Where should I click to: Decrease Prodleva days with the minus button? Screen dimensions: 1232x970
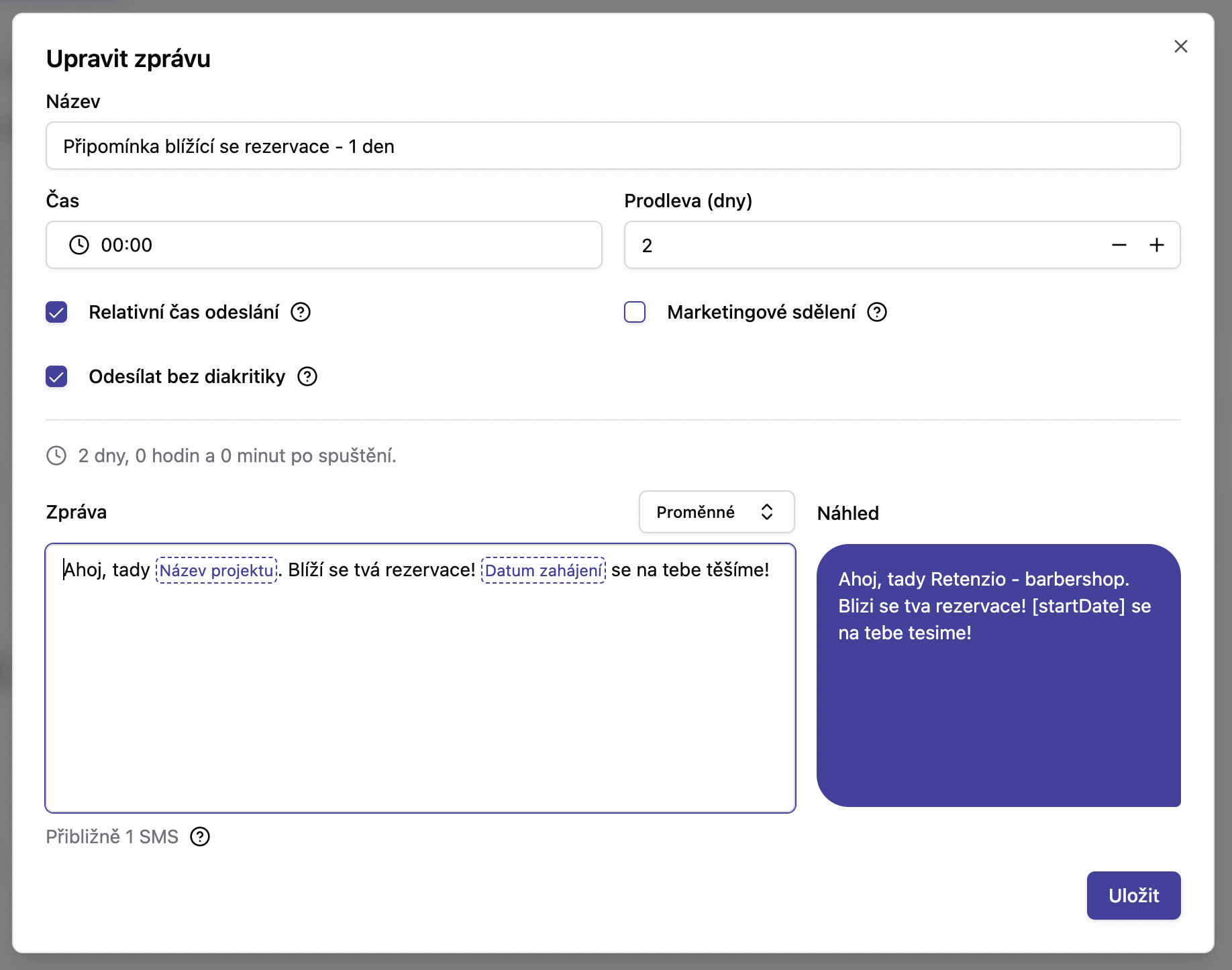point(1119,245)
